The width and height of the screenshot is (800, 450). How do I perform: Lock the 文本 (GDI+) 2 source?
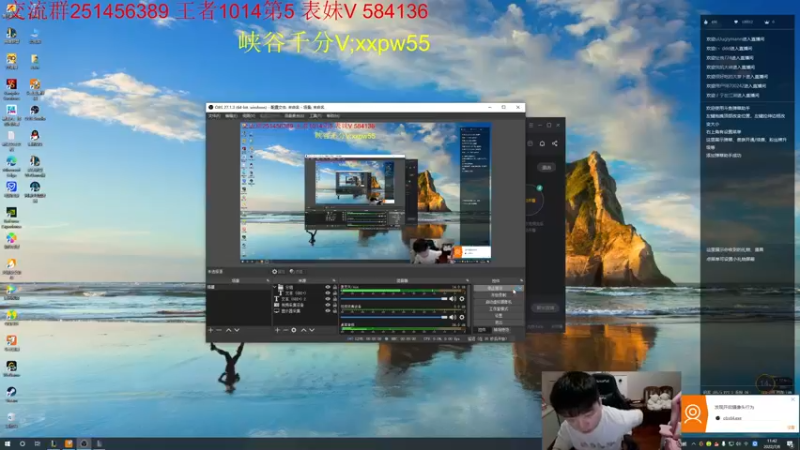(x=335, y=299)
